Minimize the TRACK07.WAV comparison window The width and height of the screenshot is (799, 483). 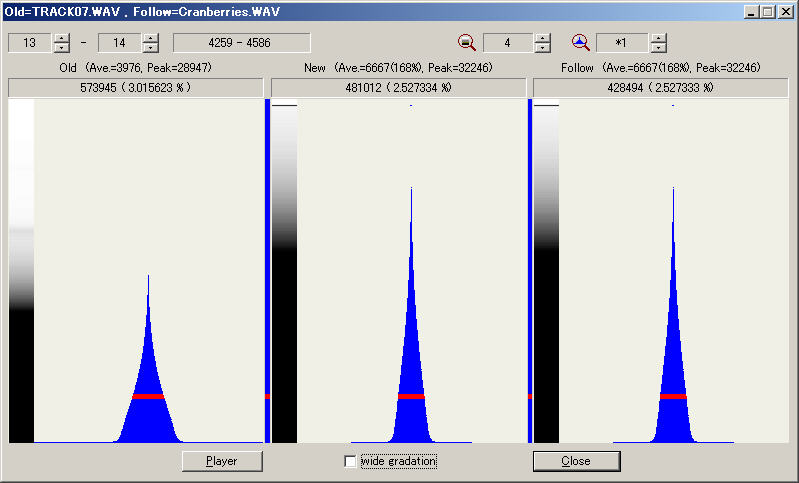click(750, 12)
